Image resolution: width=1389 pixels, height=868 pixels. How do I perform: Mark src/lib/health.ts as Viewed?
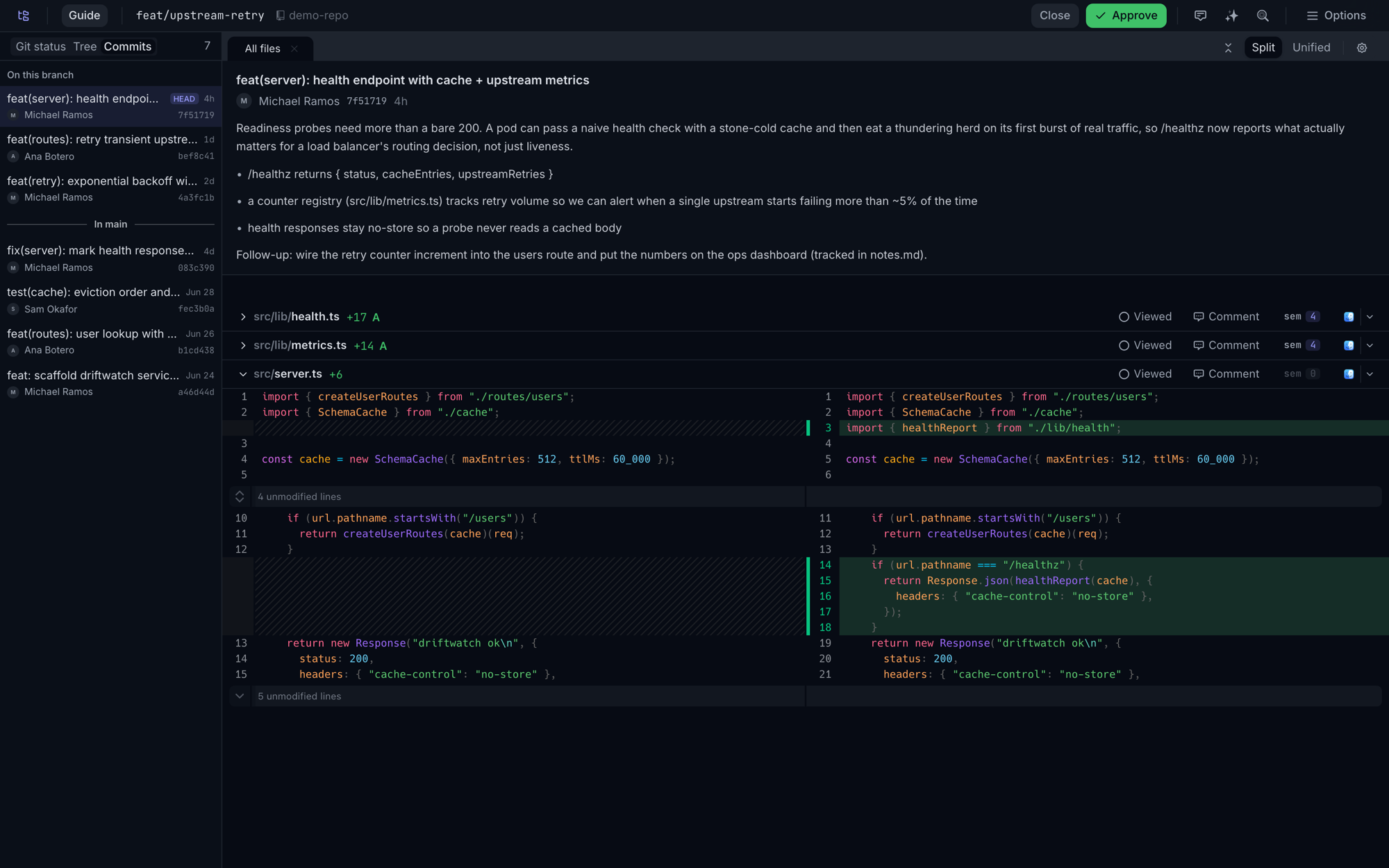tap(1145, 317)
